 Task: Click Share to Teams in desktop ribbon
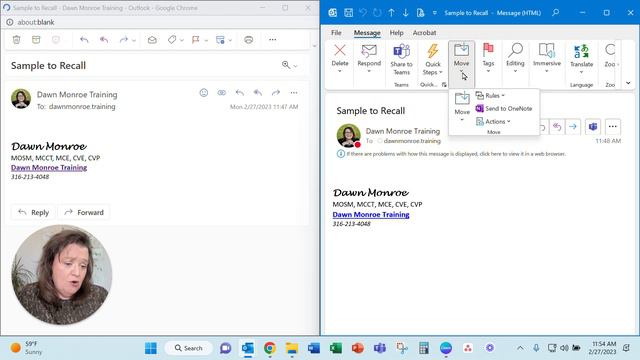401,60
